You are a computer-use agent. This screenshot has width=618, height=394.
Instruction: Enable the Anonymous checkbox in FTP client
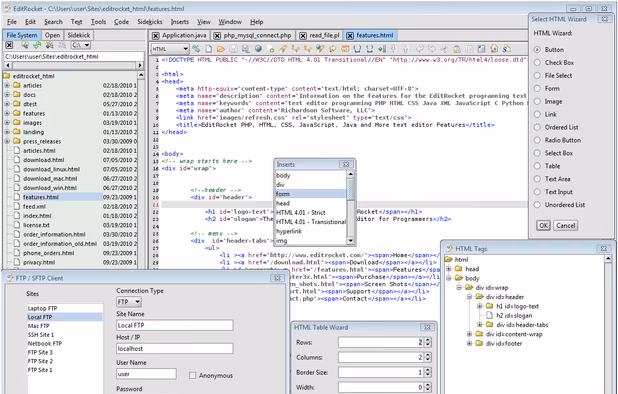click(x=192, y=375)
